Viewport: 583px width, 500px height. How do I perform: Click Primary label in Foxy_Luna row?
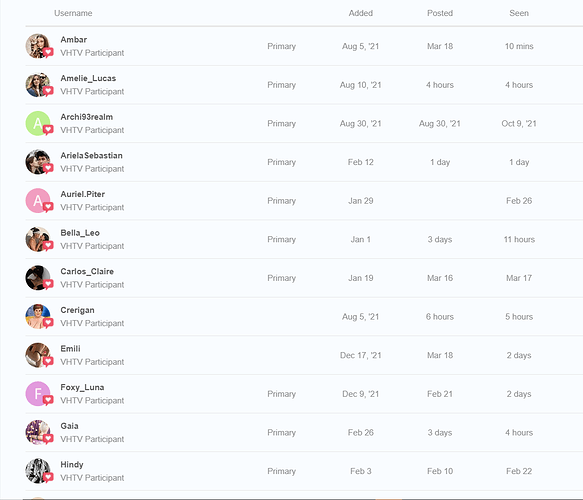(281, 394)
